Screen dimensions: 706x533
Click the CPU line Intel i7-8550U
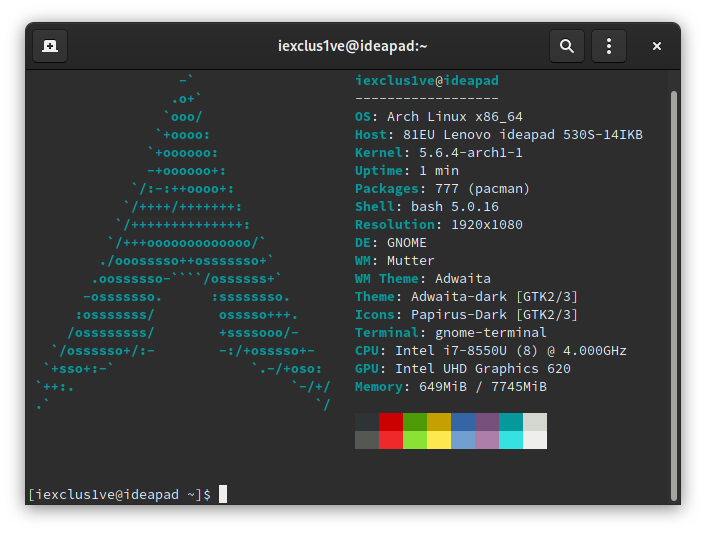(491, 351)
